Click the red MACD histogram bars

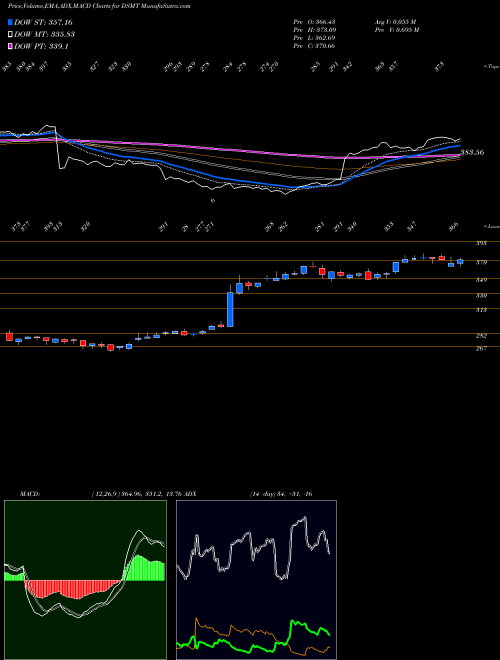click(74, 589)
